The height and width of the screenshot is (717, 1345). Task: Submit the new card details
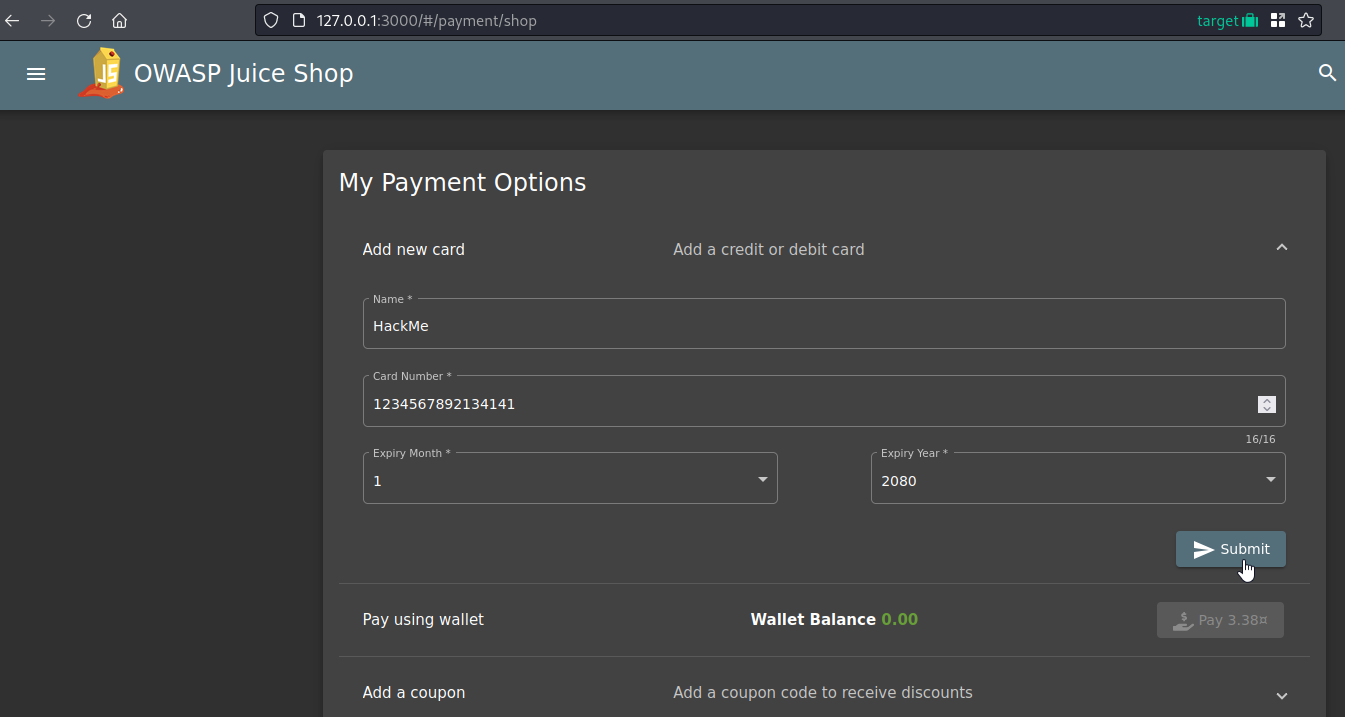(1230, 549)
